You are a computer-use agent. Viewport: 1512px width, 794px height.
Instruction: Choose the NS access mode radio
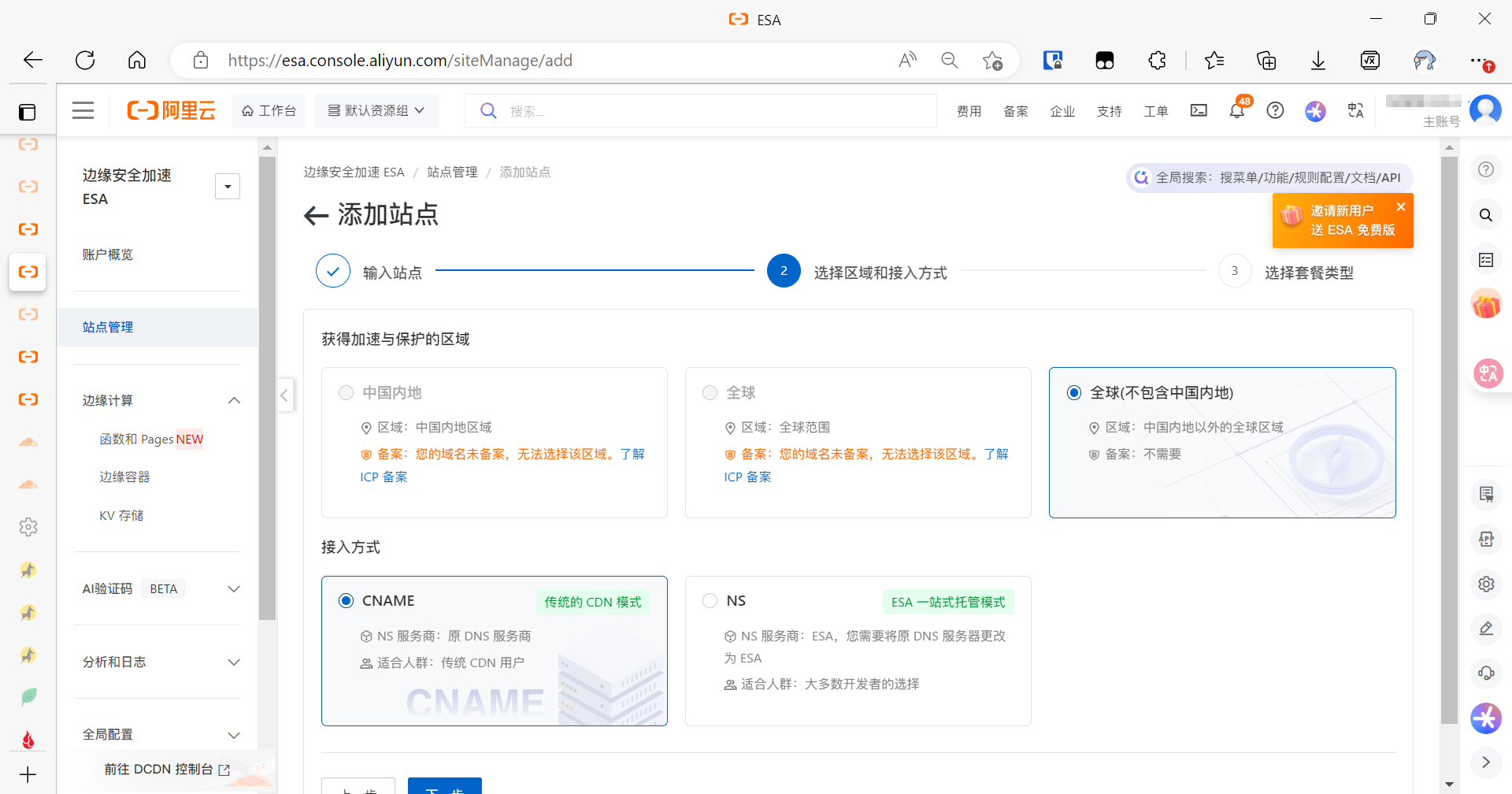point(710,601)
